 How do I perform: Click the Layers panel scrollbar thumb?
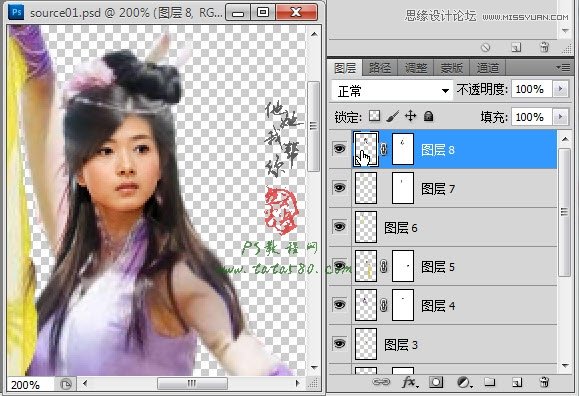coord(565,212)
